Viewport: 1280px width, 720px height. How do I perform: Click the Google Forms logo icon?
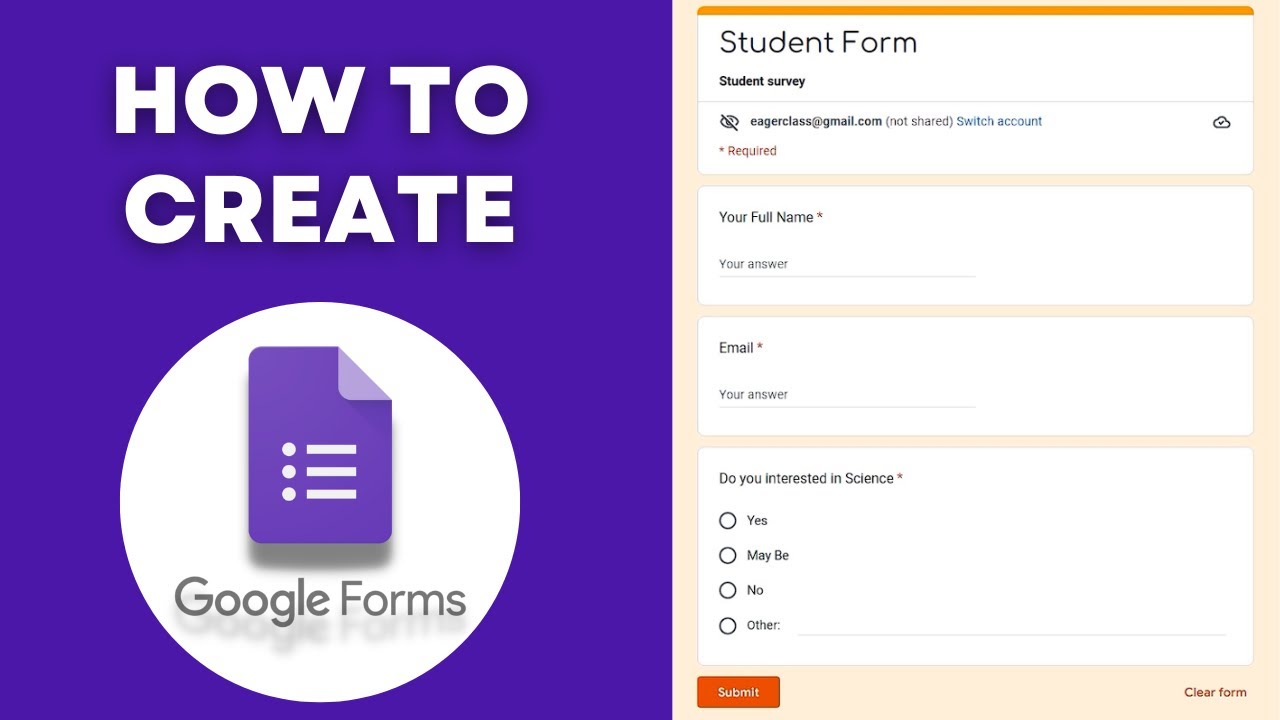[x=320, y=445]
